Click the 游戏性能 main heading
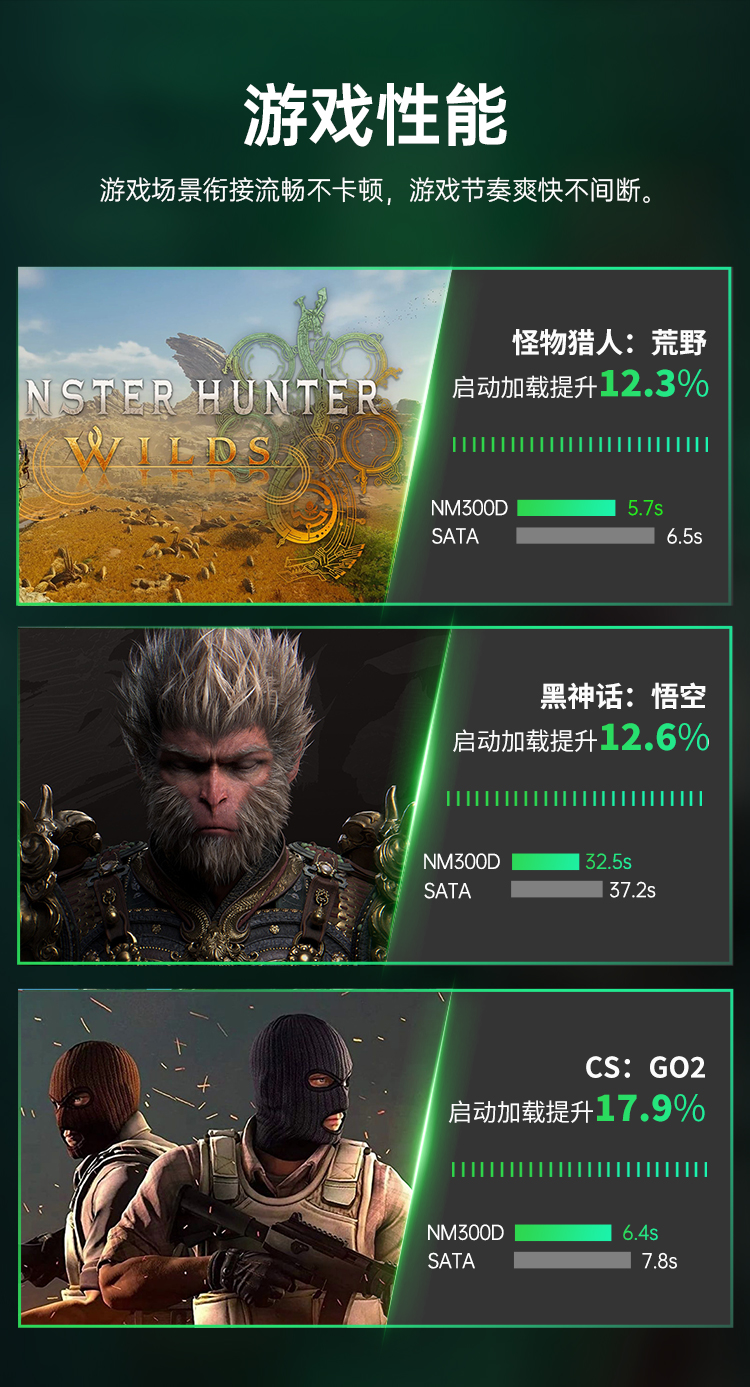The width and height of the screenshot is (750, 1387). click(375, 115)
